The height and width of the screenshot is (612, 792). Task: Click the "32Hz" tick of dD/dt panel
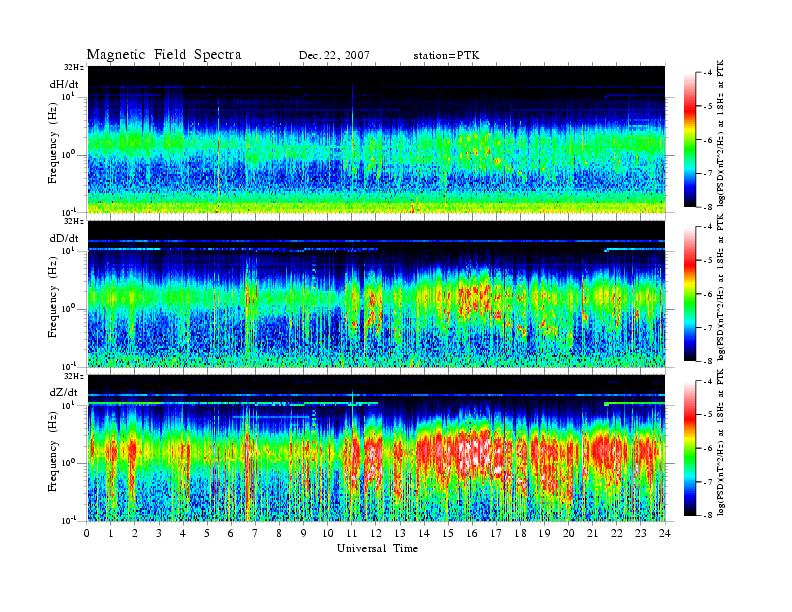(74, 221)
